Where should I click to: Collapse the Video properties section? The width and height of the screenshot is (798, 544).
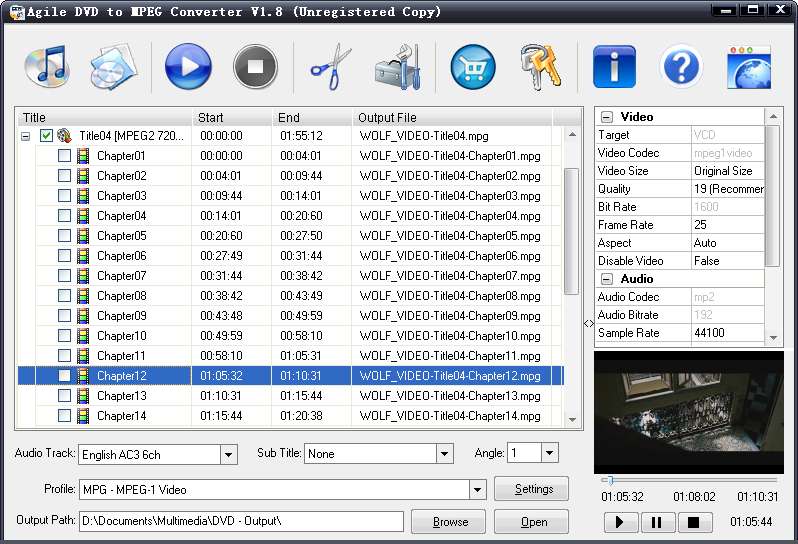[x=607, y=117]
